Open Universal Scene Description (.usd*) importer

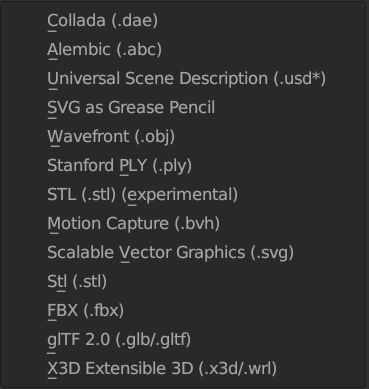(183, 79)
